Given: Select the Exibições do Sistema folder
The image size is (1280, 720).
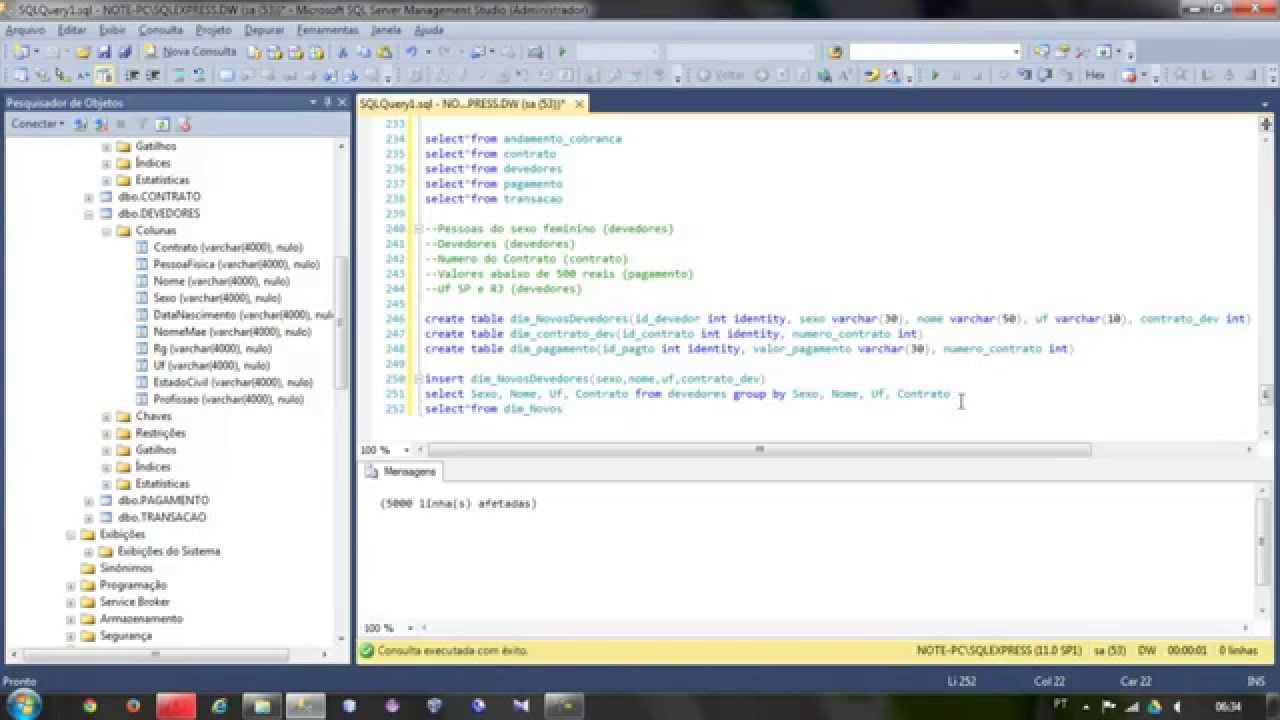Looking at the screenshot, I should pyautogui.click(x=169, y=551).
